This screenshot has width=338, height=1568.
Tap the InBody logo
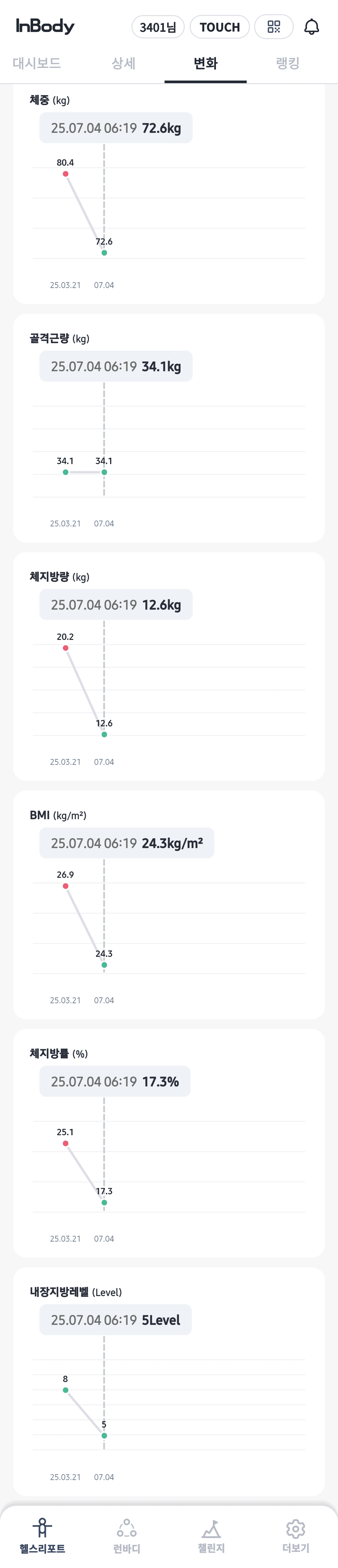pos(45,26)
